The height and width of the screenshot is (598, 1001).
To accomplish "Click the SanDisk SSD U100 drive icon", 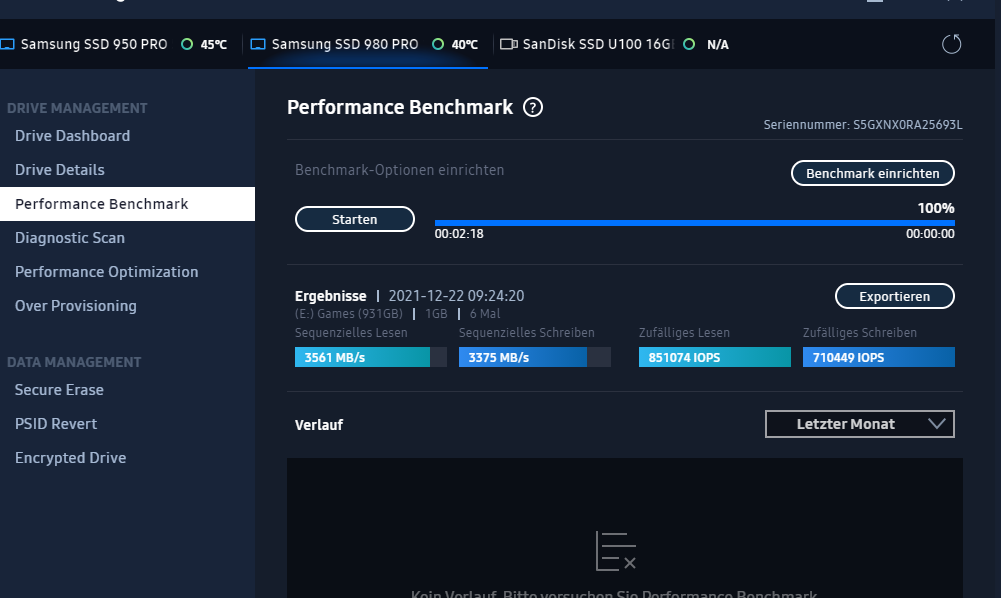I will pos(509,44).
